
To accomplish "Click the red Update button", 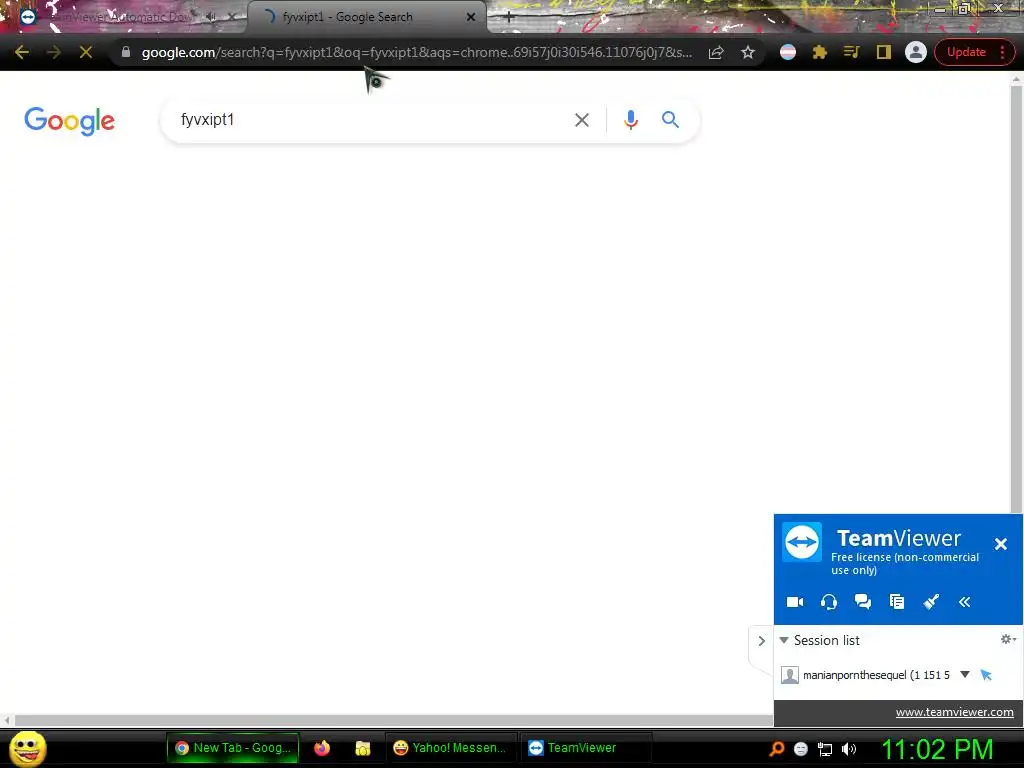I will [x=966, y=52].
